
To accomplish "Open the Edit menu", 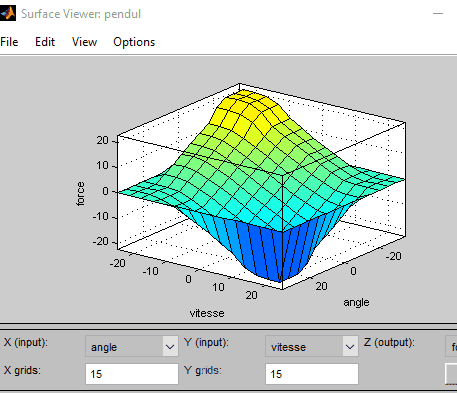I will tap(45, 42).
